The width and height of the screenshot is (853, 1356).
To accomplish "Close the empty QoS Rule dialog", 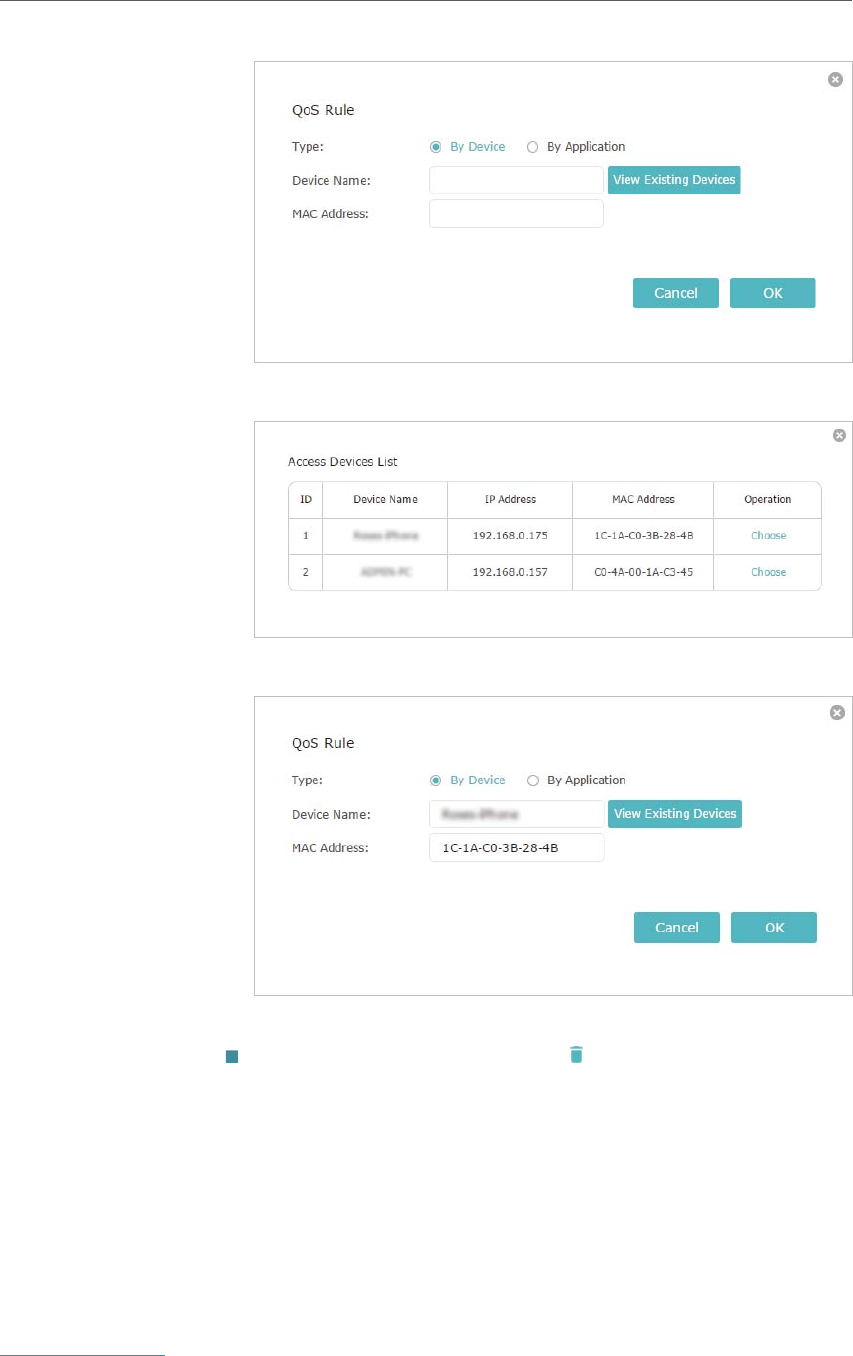I will click(x=835, y=80).
